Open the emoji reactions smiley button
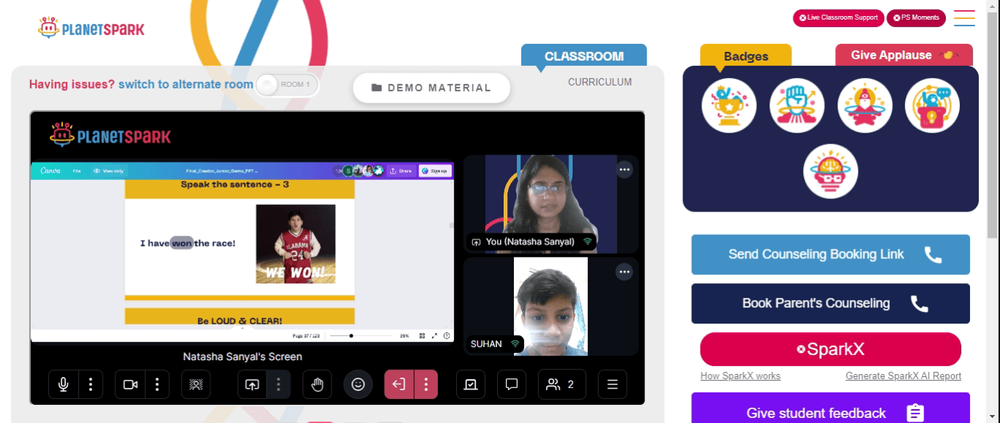This screenshot has height=423, width=1000. click(x=358, y=384)
